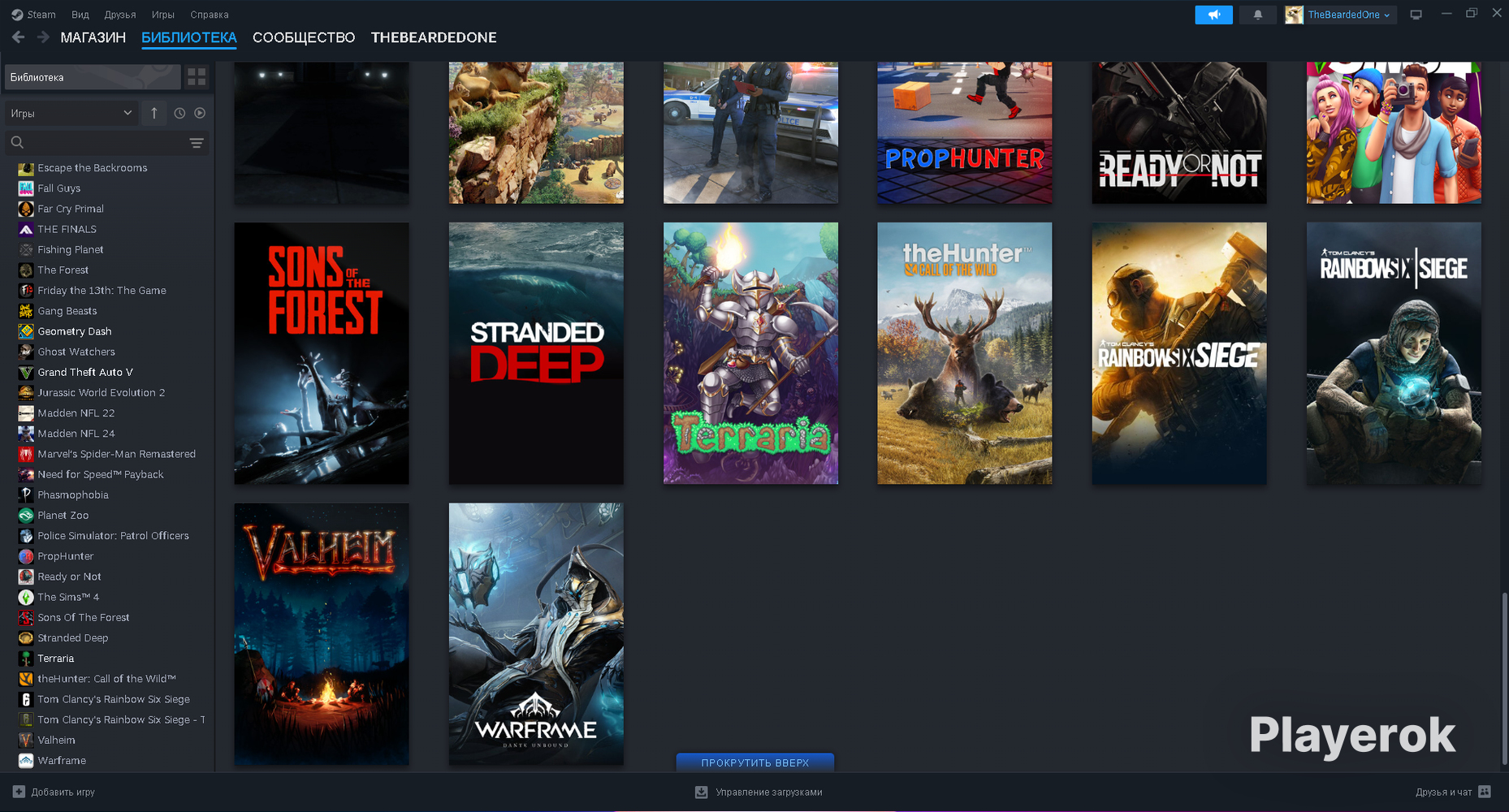Open theHunter Call of the Wild cover
The image size is (1509, 812).
pos(965,353)
